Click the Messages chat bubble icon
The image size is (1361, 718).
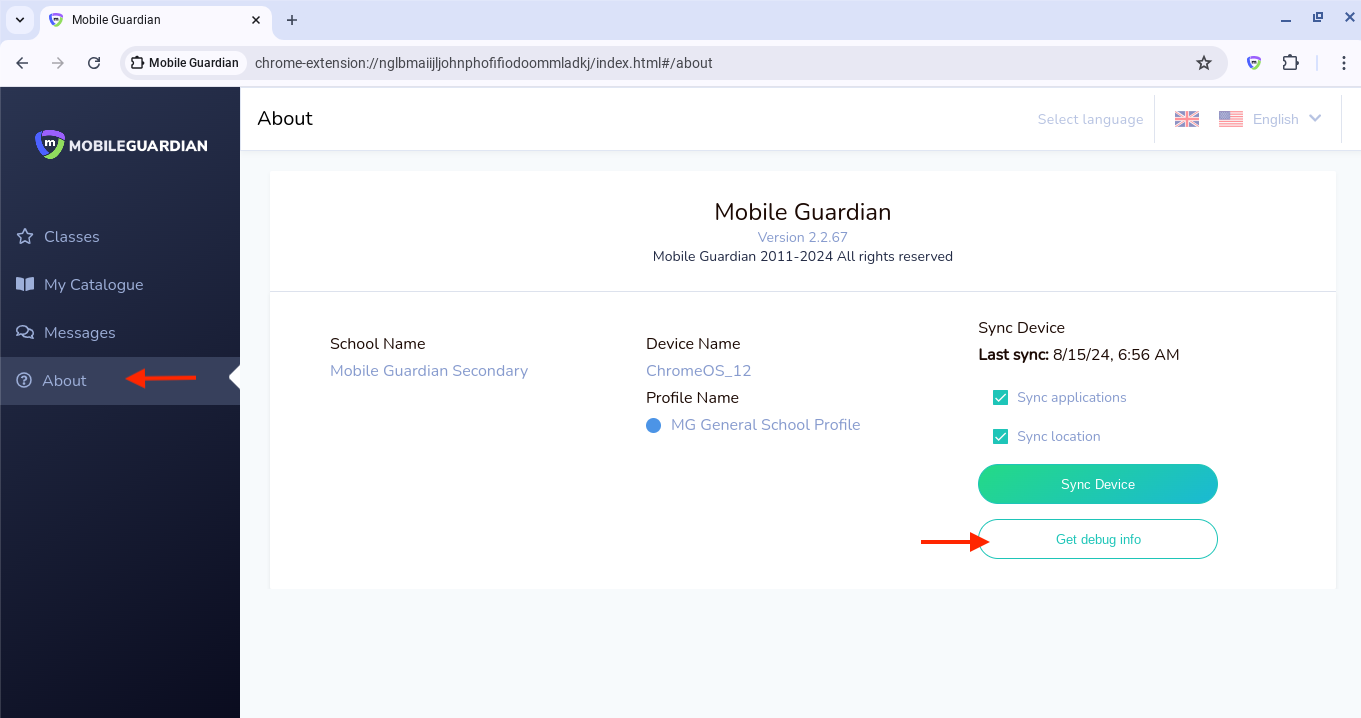(25, 333)
